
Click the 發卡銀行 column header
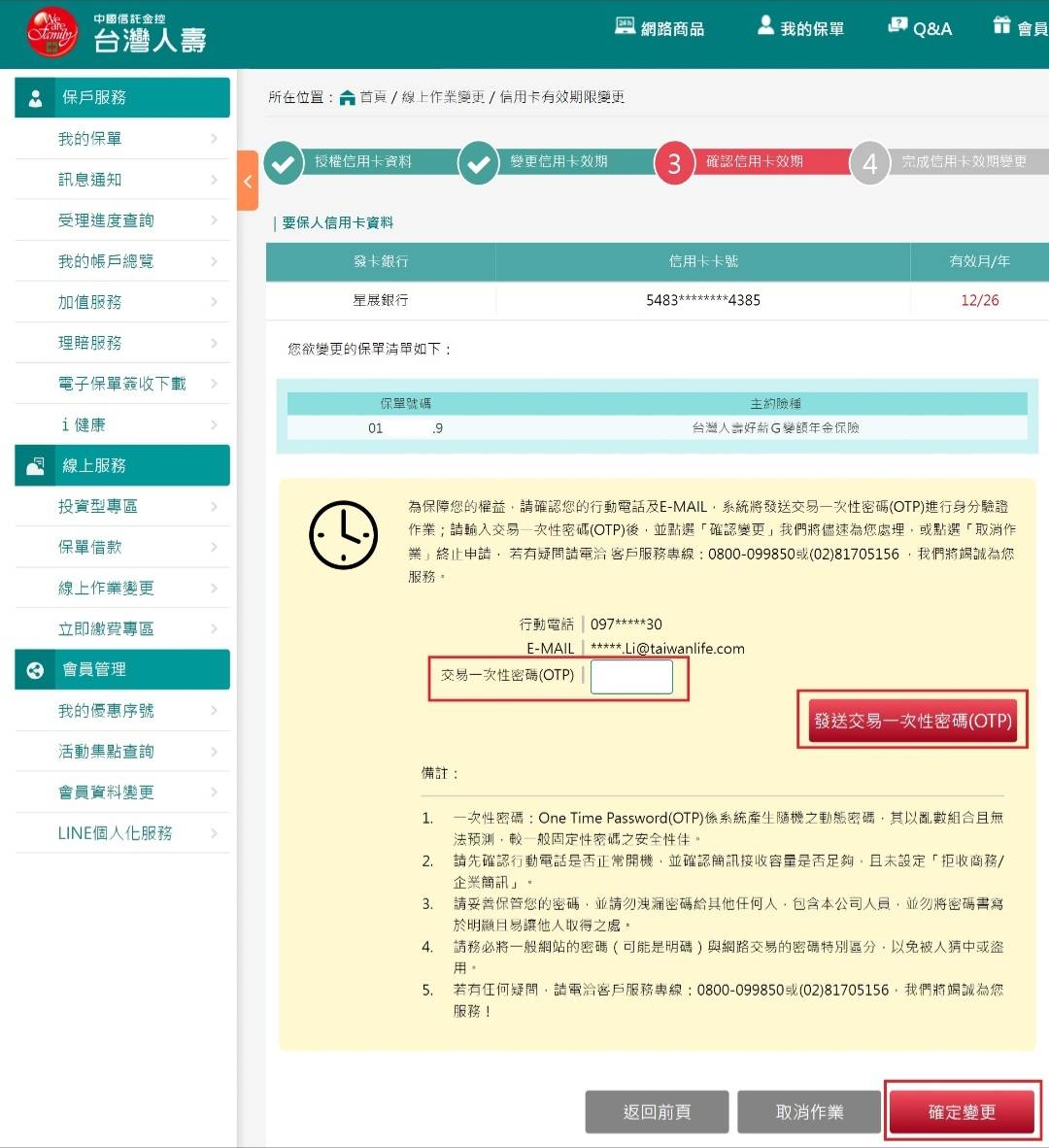pos(381,261)
